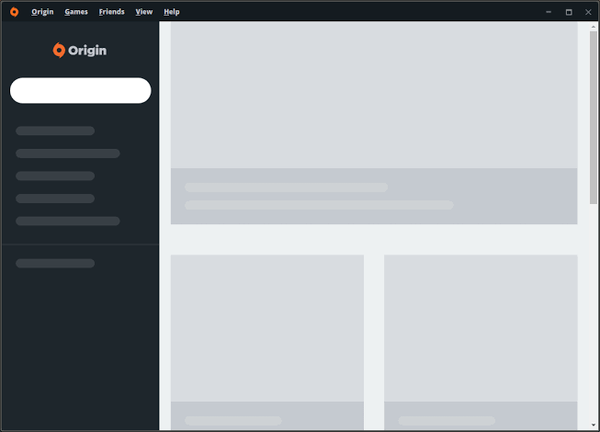Screen dimensions: 600x432
Task: Click the Origin icon in the title bar
Action: click(x=14, y=12)
